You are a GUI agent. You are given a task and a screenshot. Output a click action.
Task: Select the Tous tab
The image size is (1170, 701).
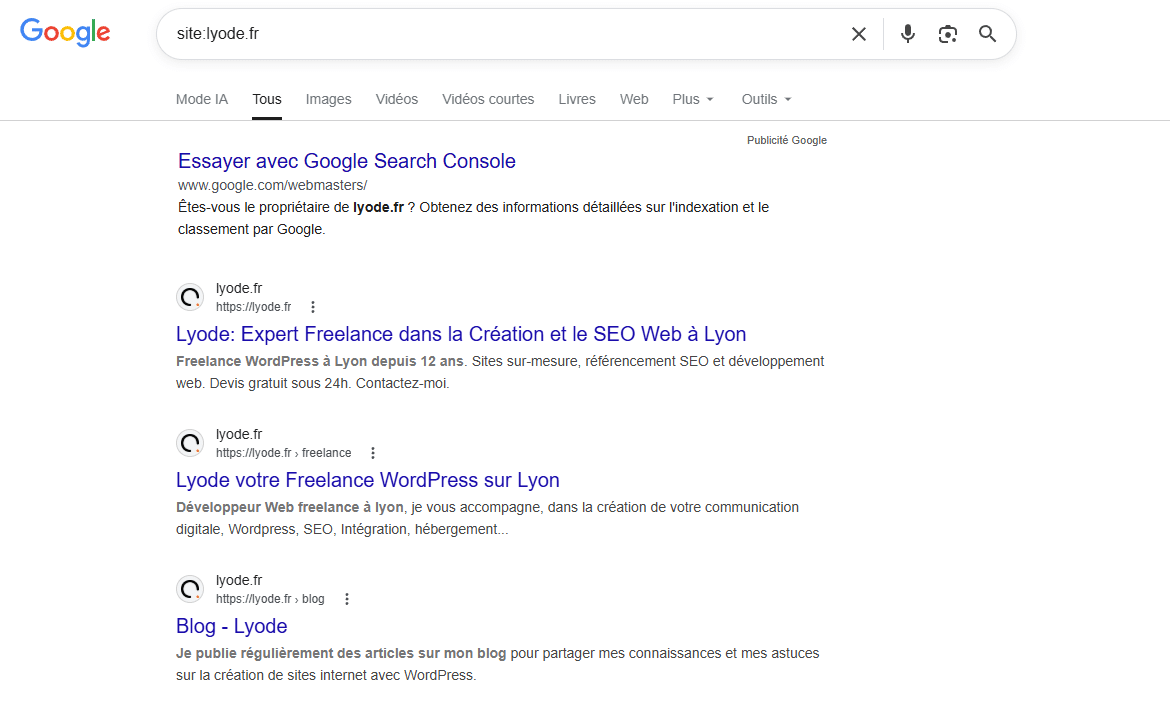tap(266, 99)
